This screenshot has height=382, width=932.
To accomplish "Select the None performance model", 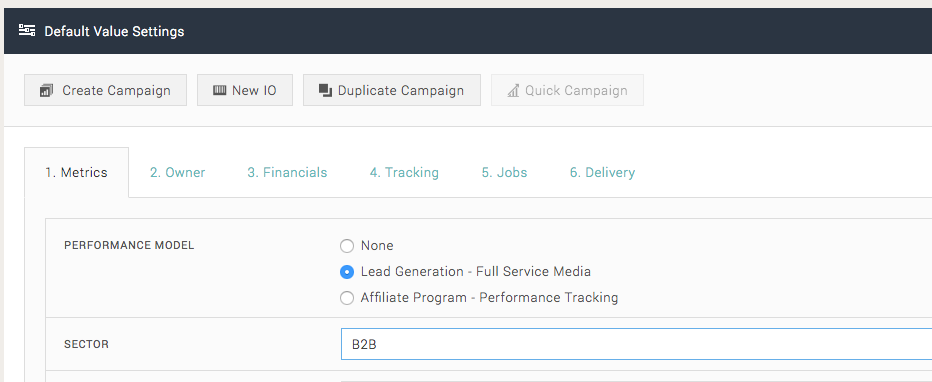I will [347, 245].
